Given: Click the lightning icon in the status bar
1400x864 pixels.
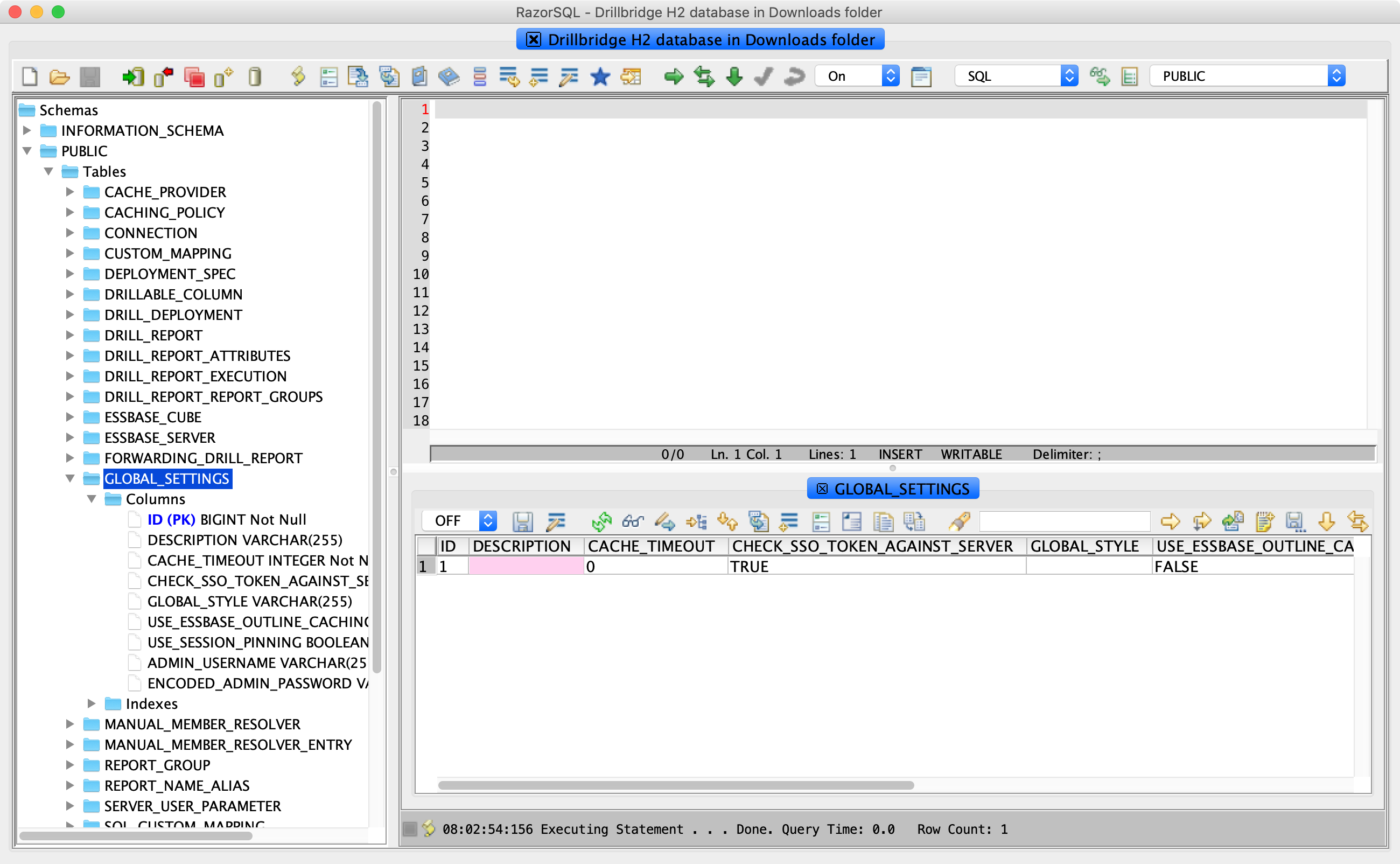Looking at the screenshot, I should (x=429, y=828).
